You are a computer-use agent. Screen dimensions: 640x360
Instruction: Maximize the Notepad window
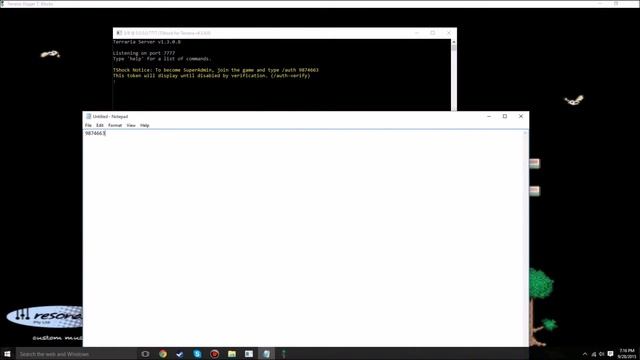[505, 116]
